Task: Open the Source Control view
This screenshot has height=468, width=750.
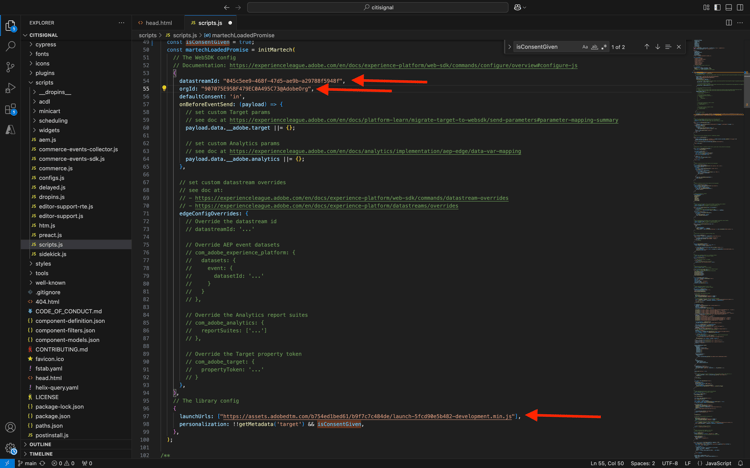Action: 11,67
